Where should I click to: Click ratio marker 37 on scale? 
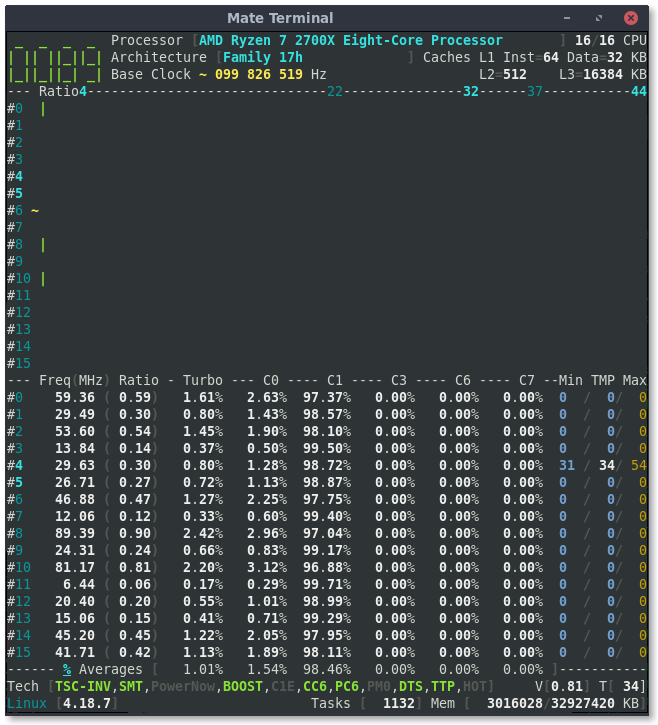[x=535, y=92]
